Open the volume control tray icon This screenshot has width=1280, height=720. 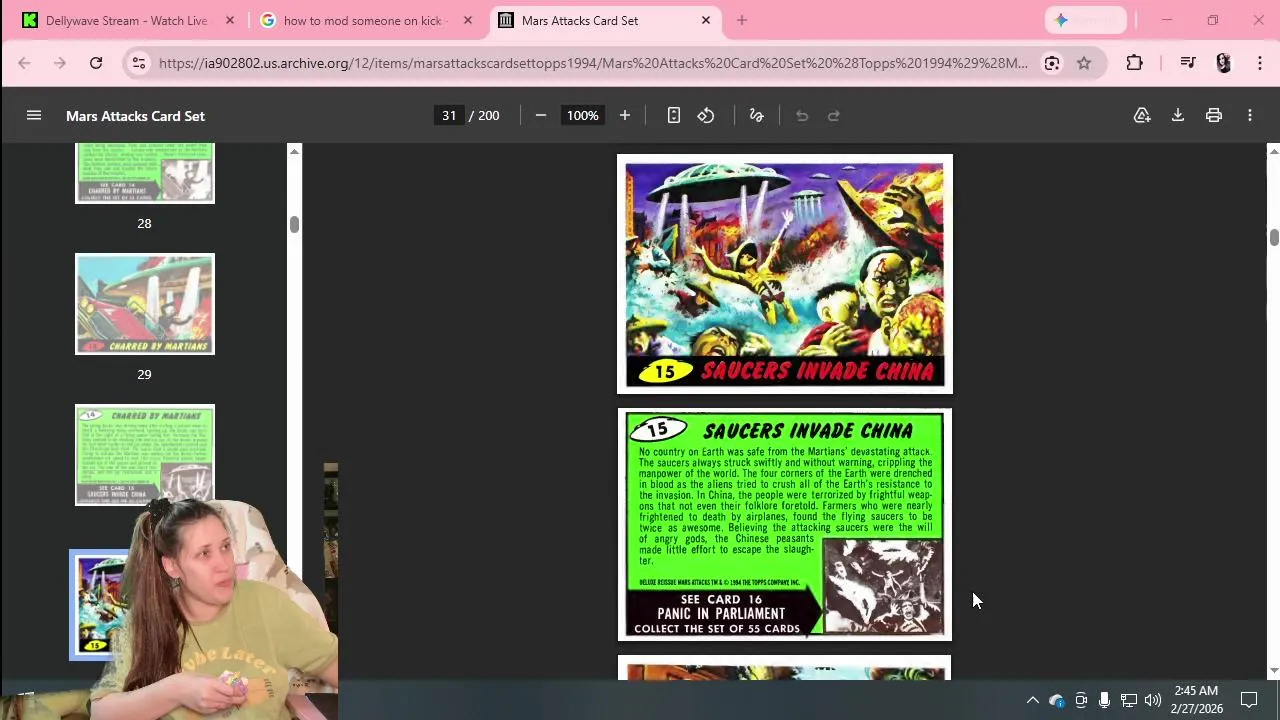pyautogui.click(x=1153, y=700)
